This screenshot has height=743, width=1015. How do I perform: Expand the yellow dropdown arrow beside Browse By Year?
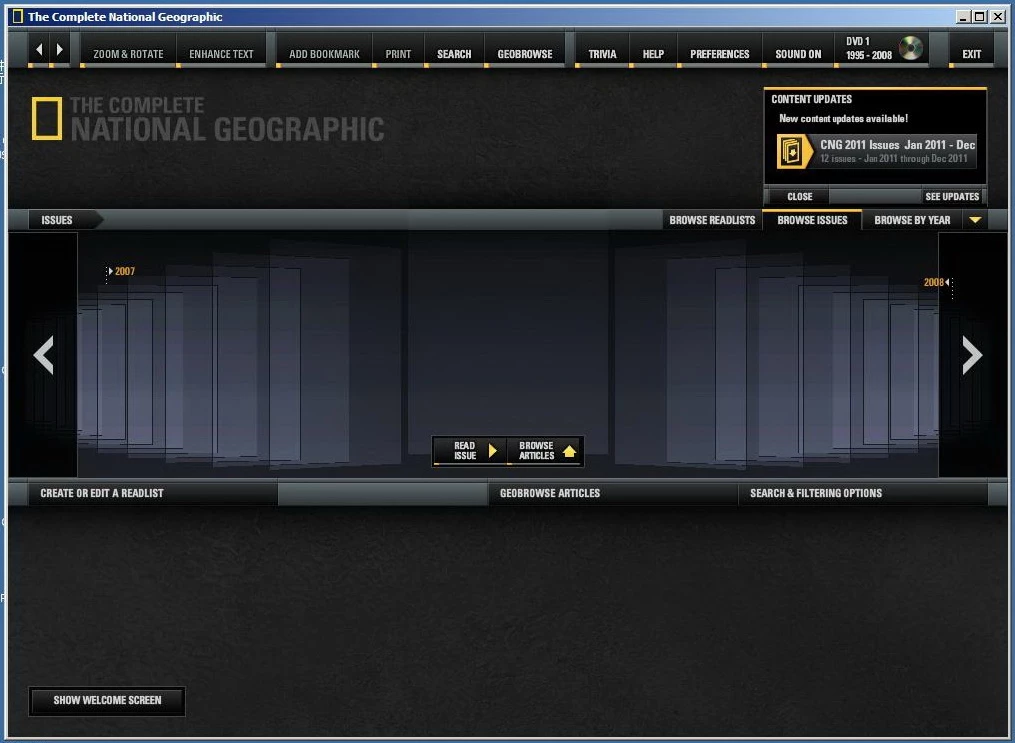pyautogui.click(x=976, y=220)
